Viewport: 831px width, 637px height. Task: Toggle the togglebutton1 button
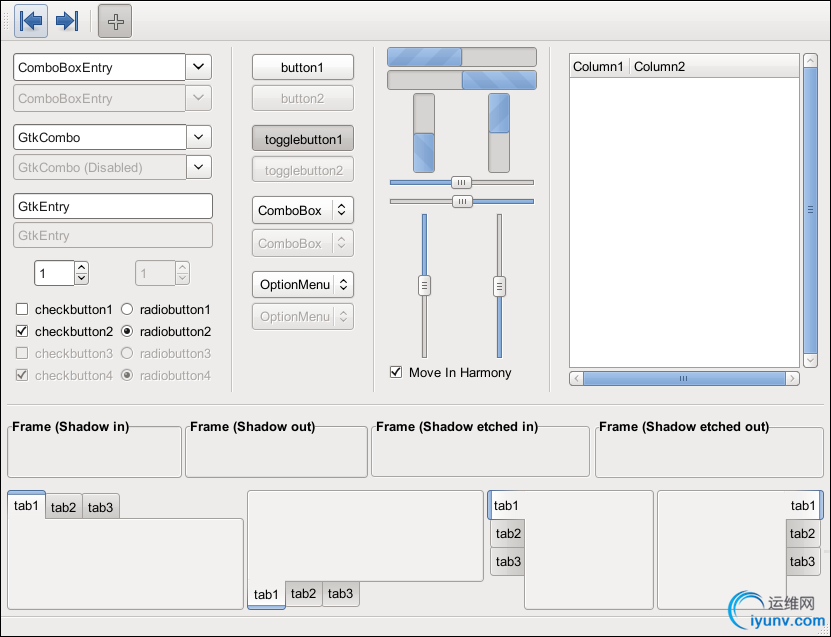tap(303, 139)
